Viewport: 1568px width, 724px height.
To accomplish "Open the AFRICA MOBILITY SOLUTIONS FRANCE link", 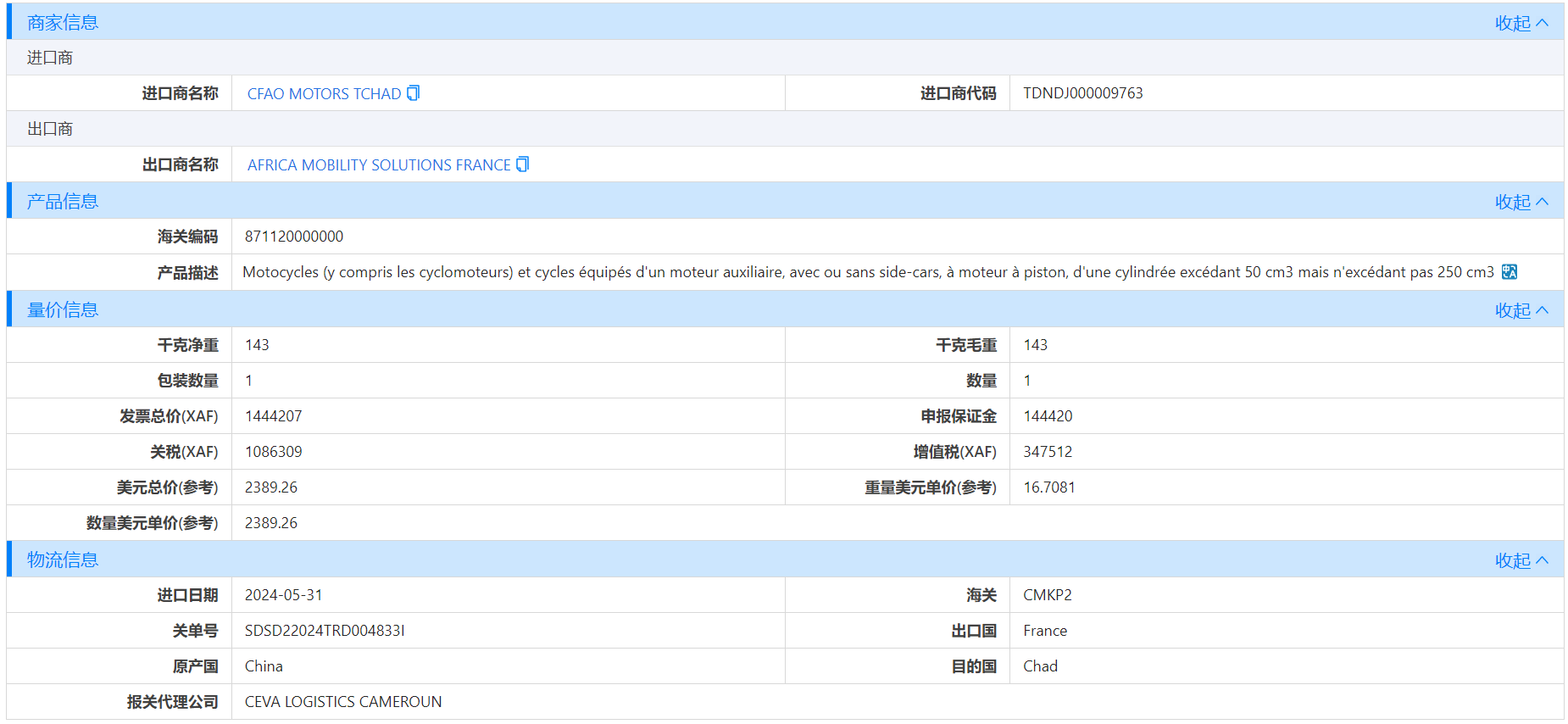I will pyautogui.click(x=378, y=165).
